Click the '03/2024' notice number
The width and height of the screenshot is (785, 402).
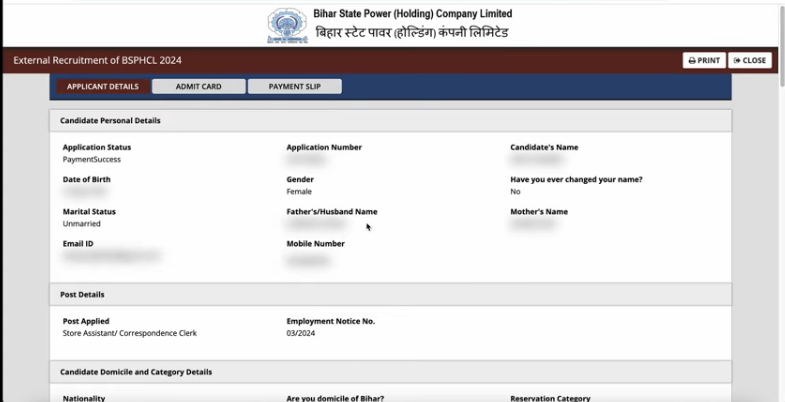click(x=301, y=333)
